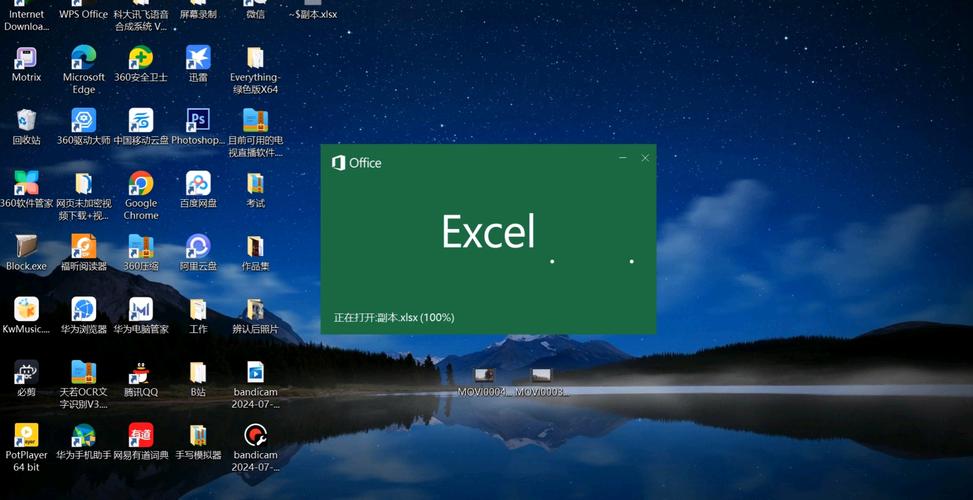Launch PotPlayer 64 bit shortcut
973x500 pixels.
26,448
